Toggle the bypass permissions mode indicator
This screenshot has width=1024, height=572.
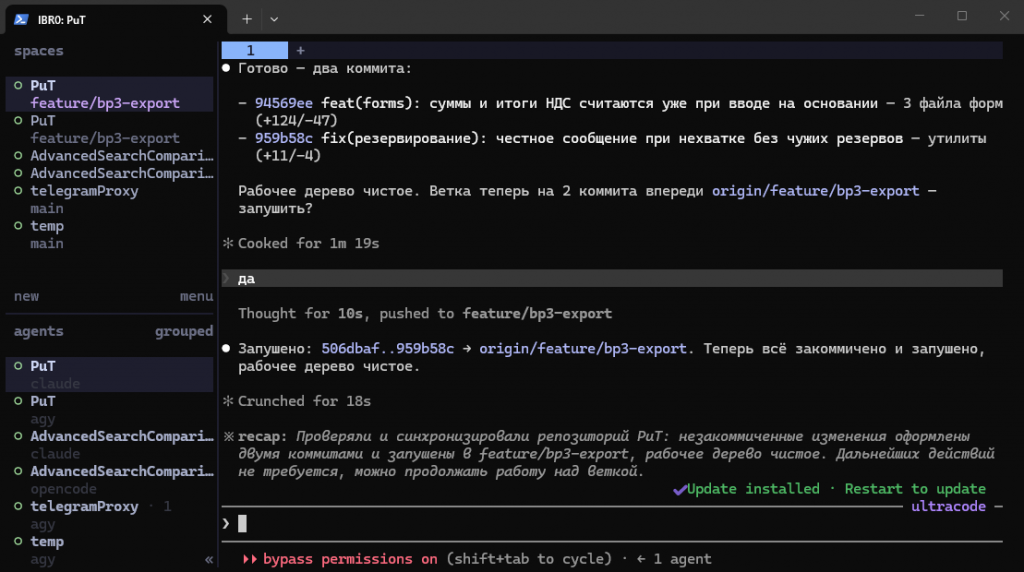click(x=340, y=560)
